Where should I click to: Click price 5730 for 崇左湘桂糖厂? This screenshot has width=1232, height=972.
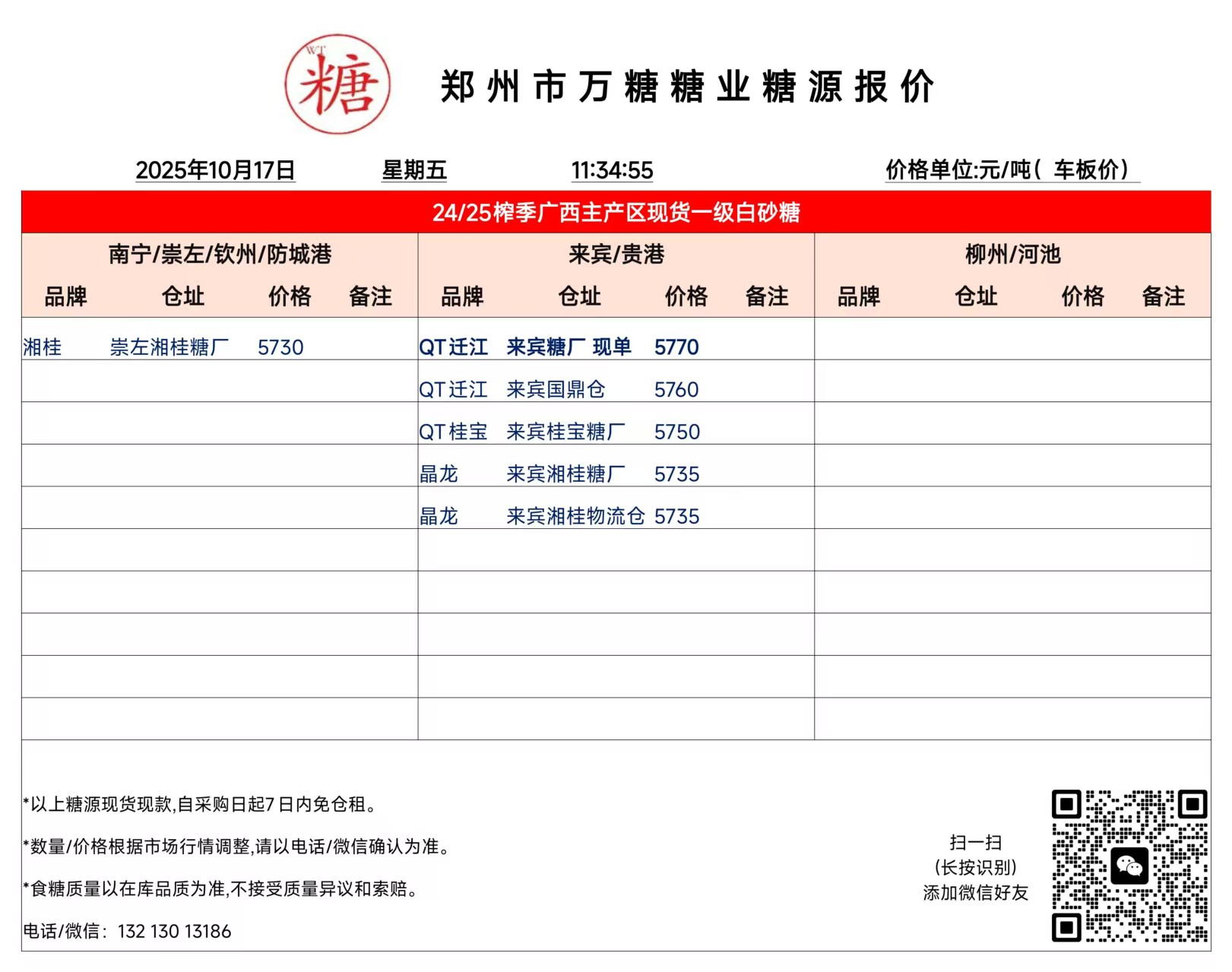click(x=280, y=347)
